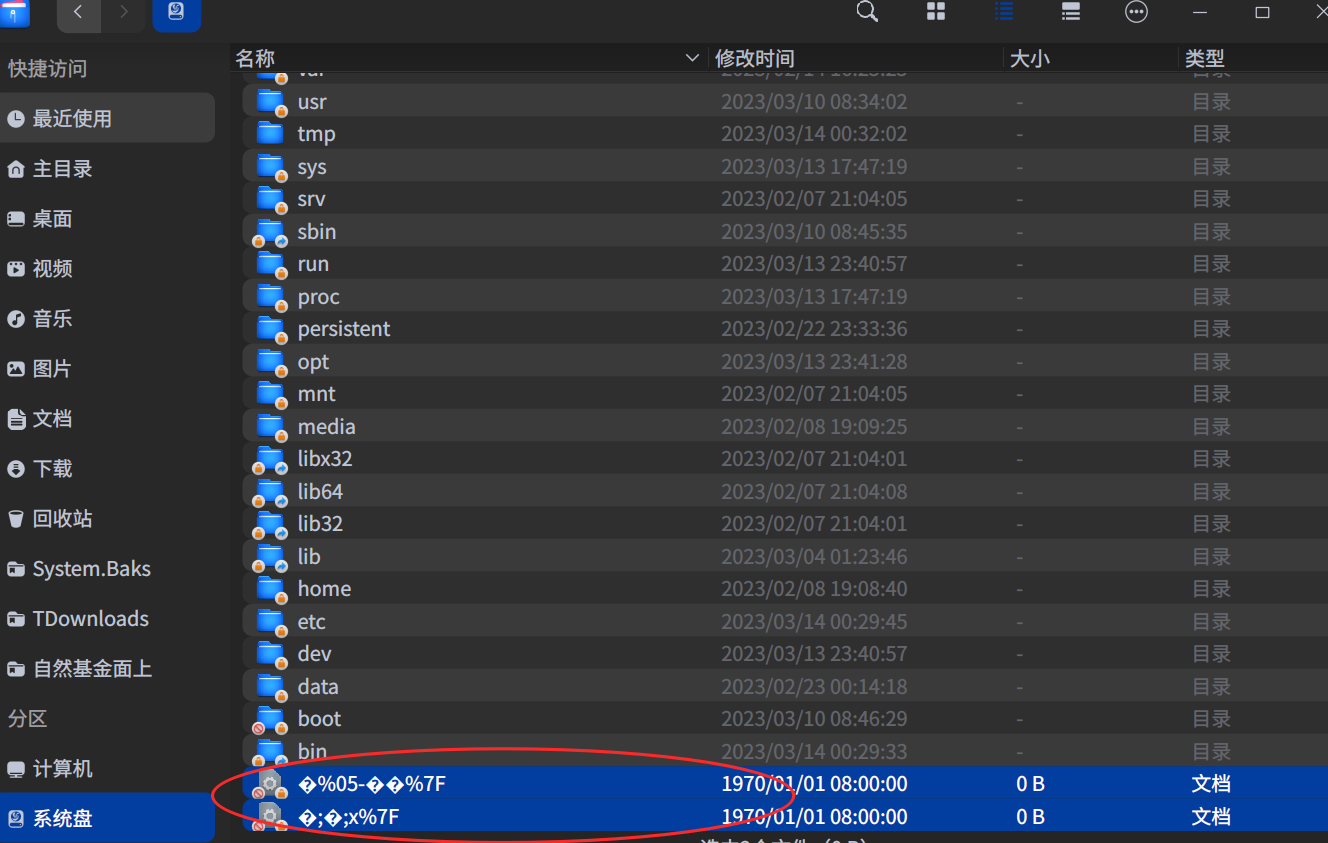Click the sys folder icon
The image size is (1328, 843).
click(270, 167)
